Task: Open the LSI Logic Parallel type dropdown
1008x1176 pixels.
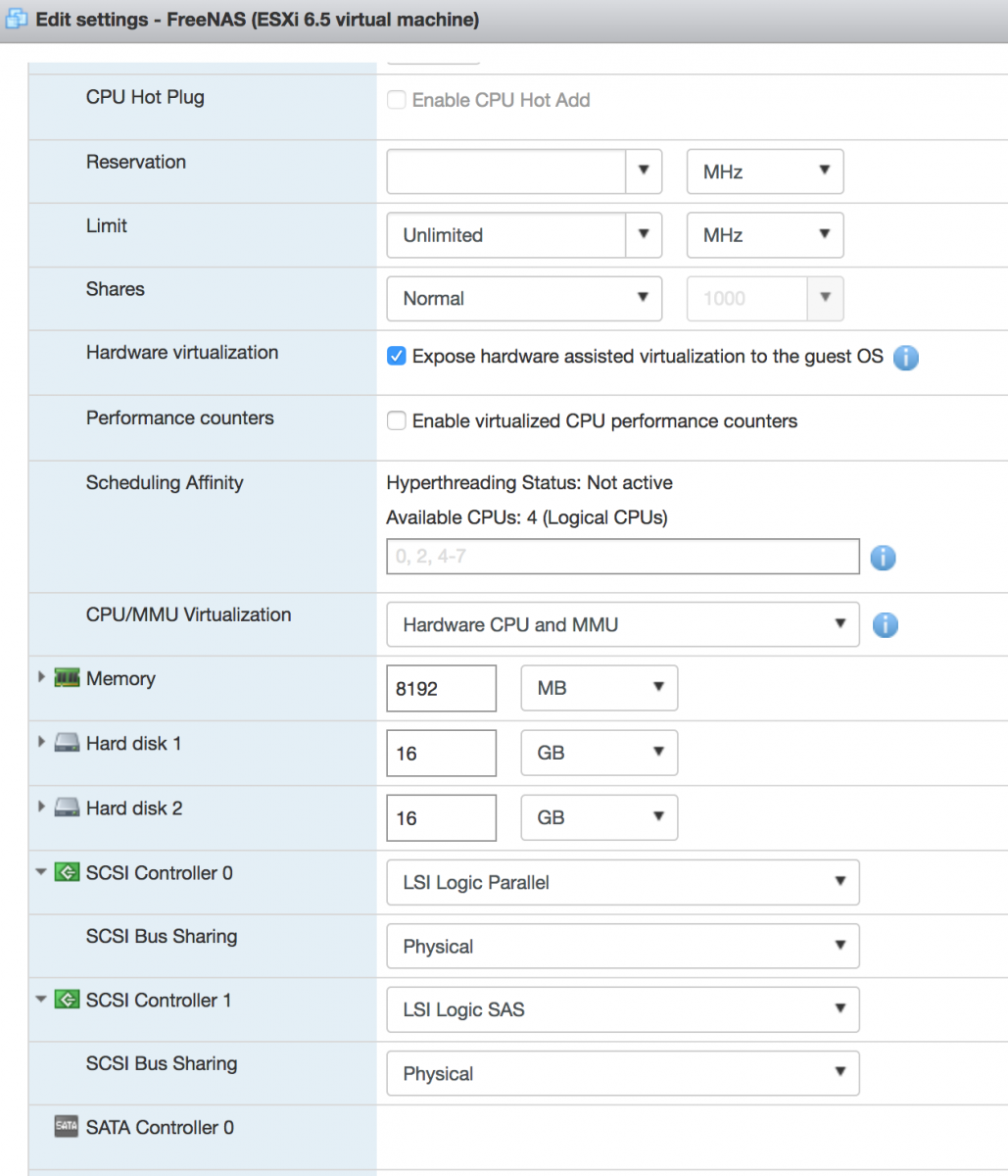Action: tap(623, 882)
